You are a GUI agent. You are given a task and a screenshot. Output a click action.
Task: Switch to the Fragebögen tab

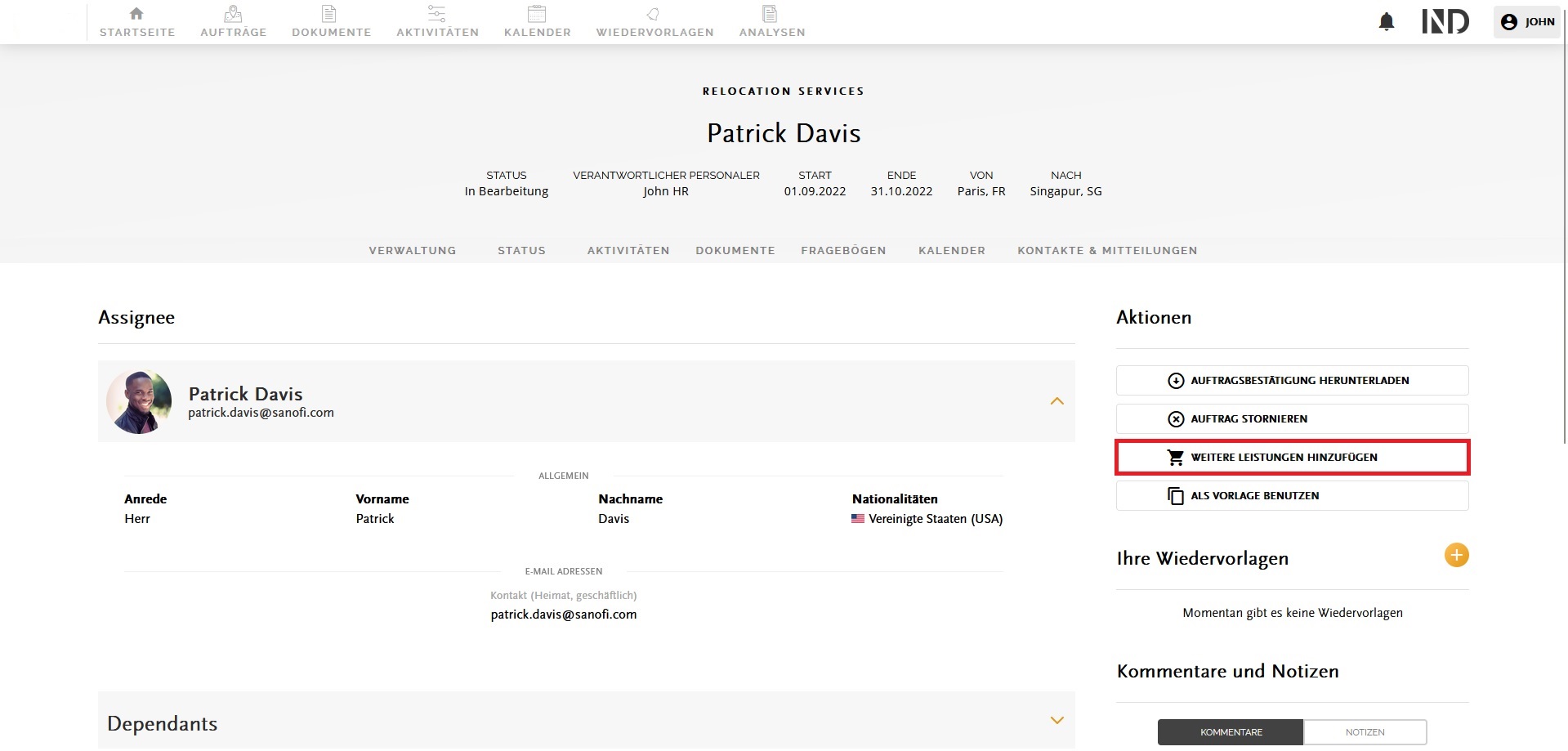pyautogui.click(x=843, y=251)
